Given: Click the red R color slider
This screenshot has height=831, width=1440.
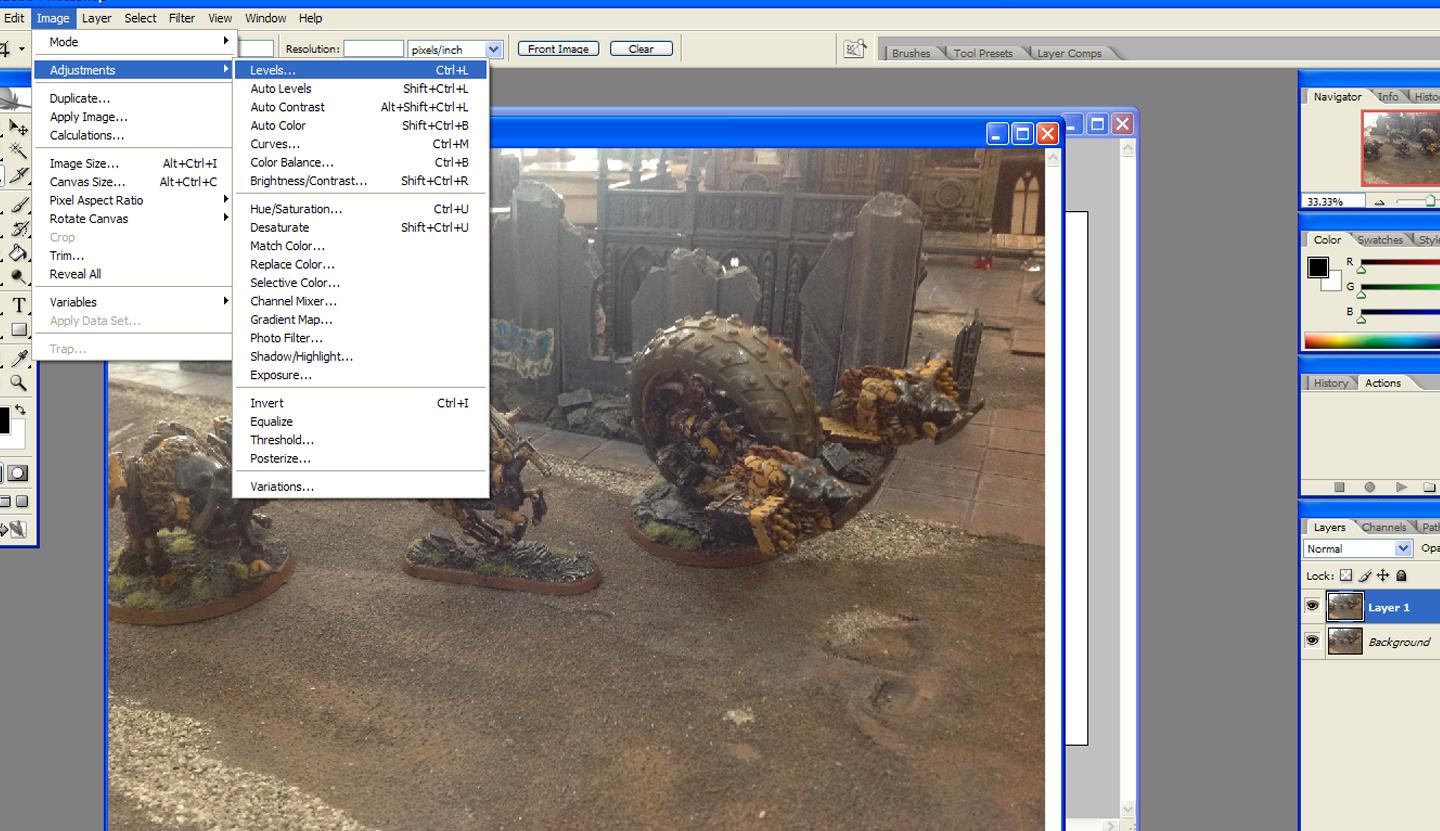Looking at the screenshot, I should pyautogui.click(x=1400, y=263).
